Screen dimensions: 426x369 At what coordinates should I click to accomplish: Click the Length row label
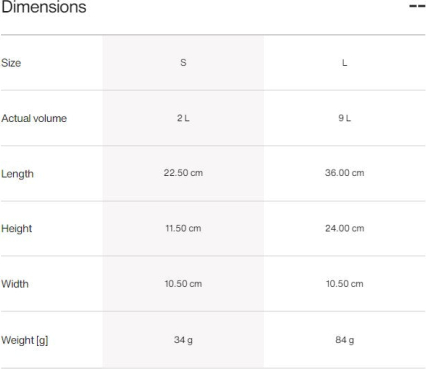click(17, 174)
